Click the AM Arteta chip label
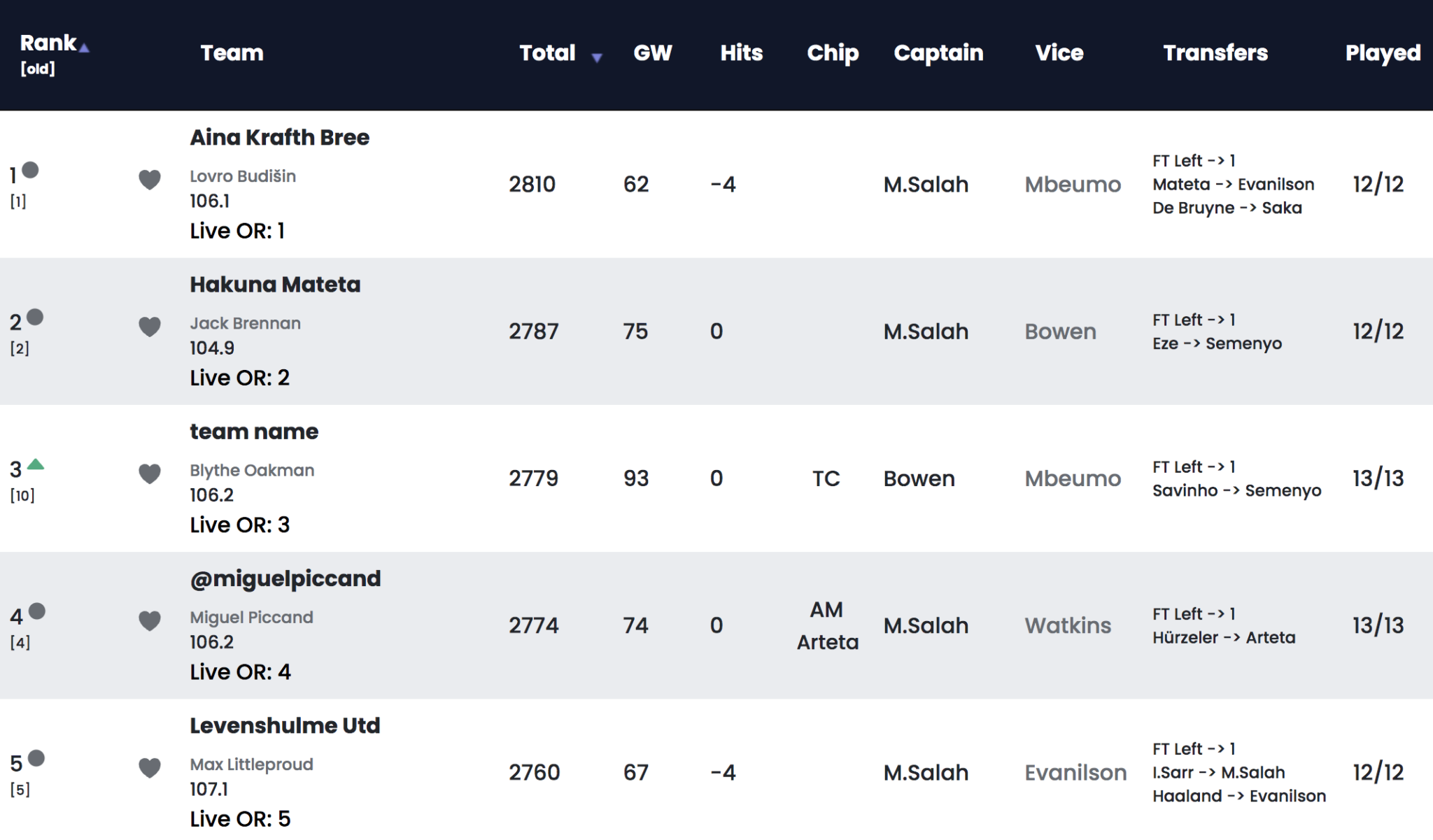1433x840 pixels. point(827,625)
